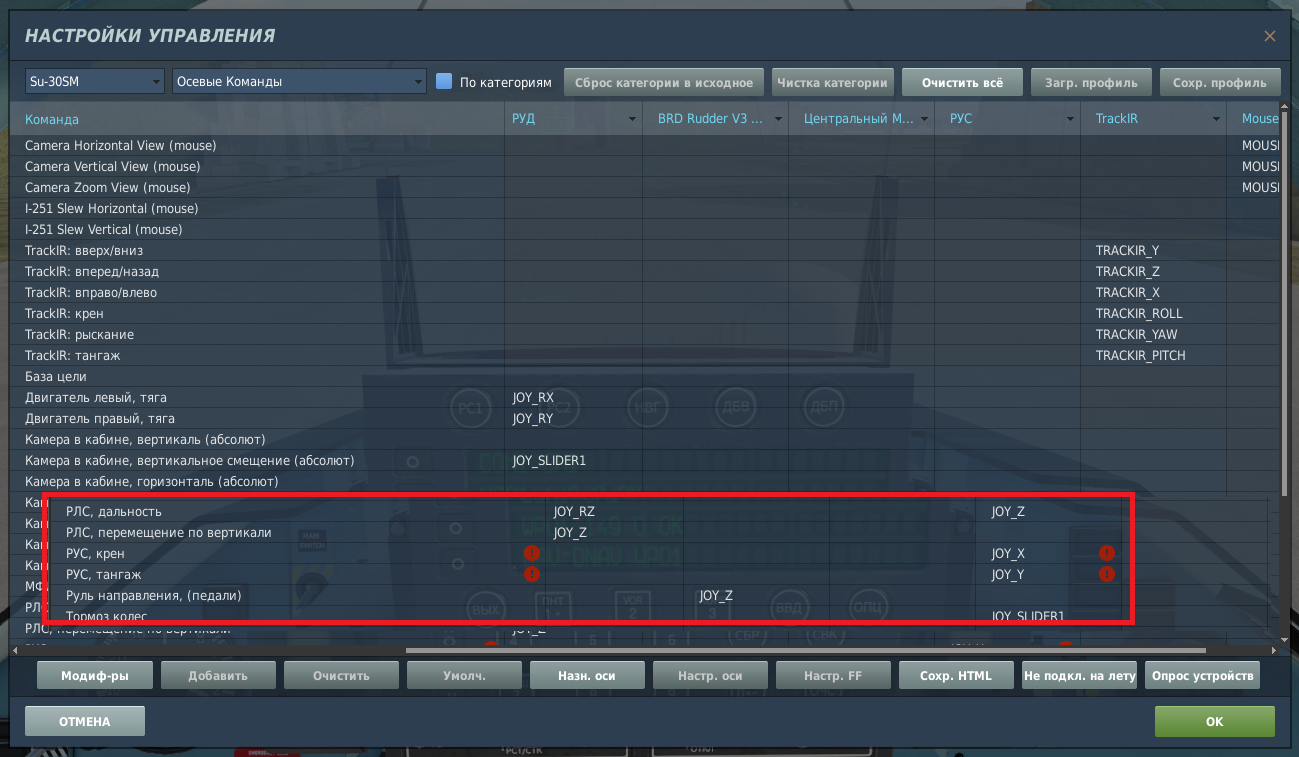Expand the BRD Rudder V3 column arrow
Image resolution: width=1299 pixels, height=757 pixels.
coord(778,119)
